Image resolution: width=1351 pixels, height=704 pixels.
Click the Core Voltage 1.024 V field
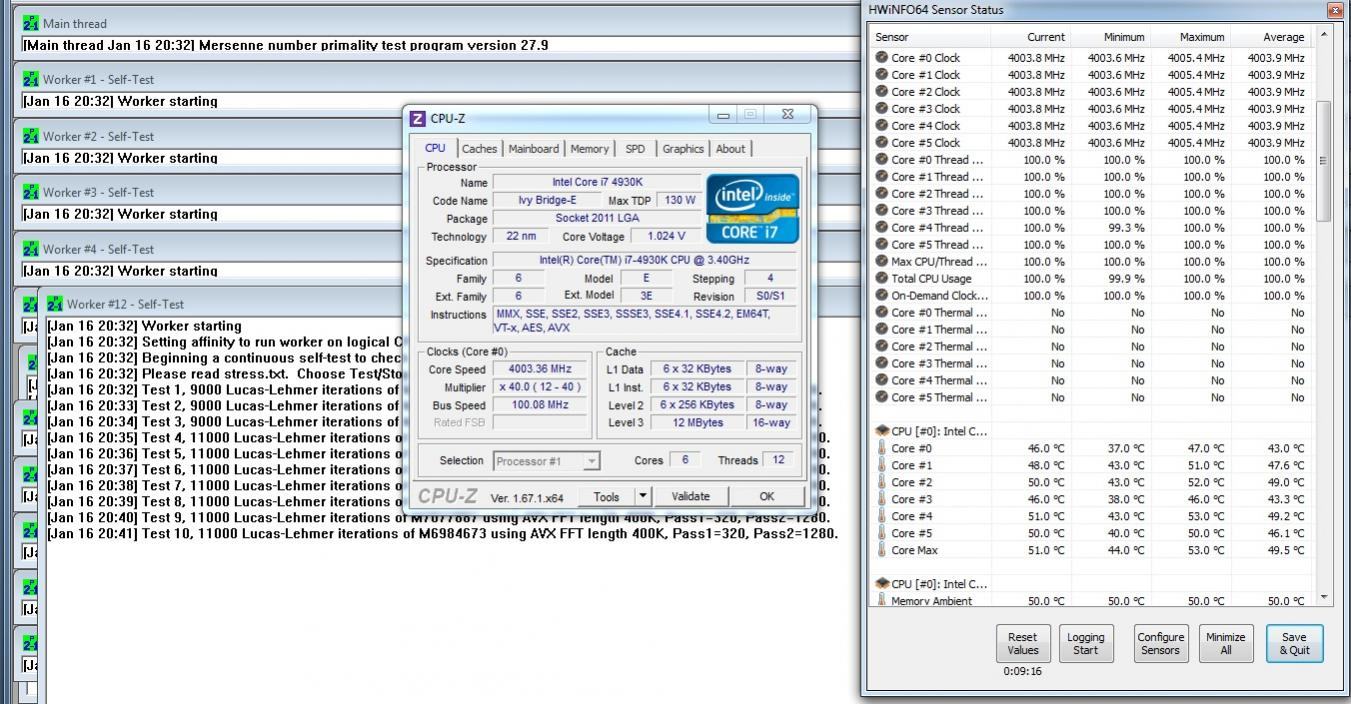tap(666, 237)
